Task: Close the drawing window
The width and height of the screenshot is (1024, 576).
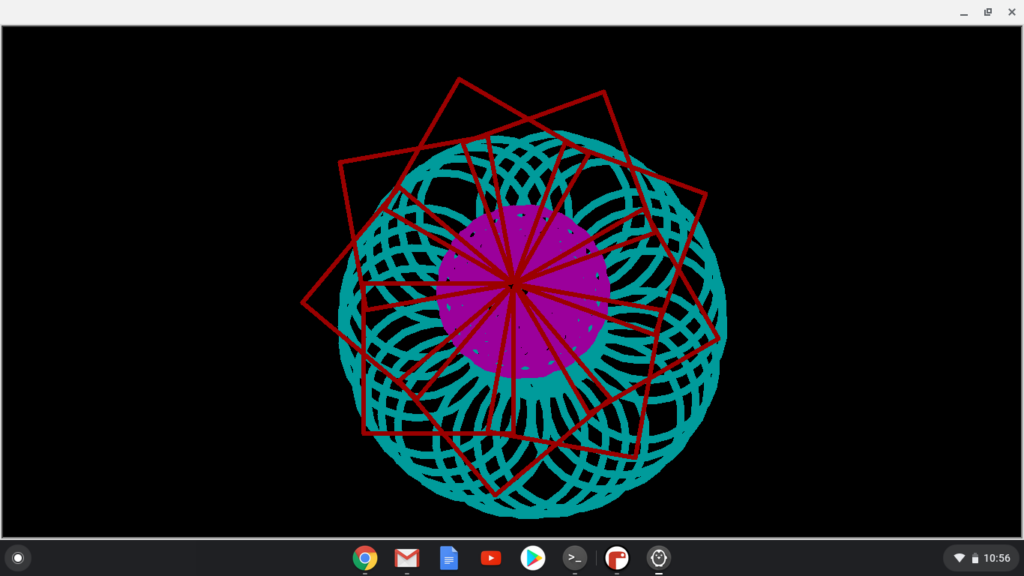Action: pos(1012,12)
